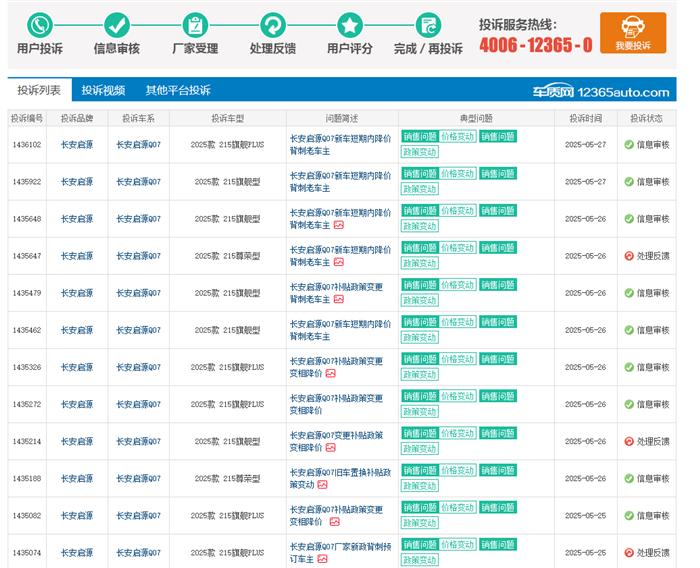This screenshot has width=700, height=568.
Task: Click 投诉编号 column header
Action: (x=27, y=118)
